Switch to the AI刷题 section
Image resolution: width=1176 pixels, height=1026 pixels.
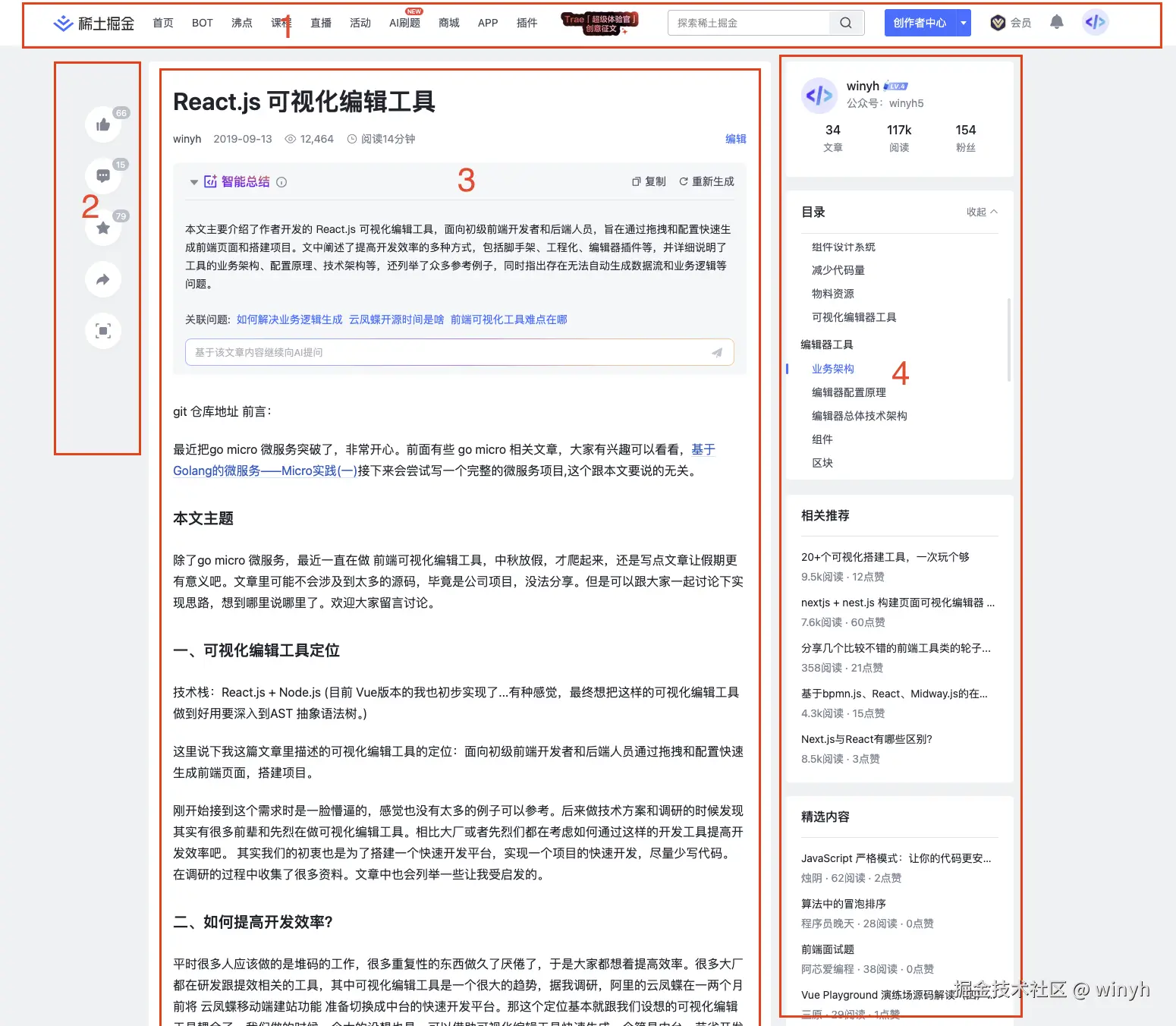404,22
